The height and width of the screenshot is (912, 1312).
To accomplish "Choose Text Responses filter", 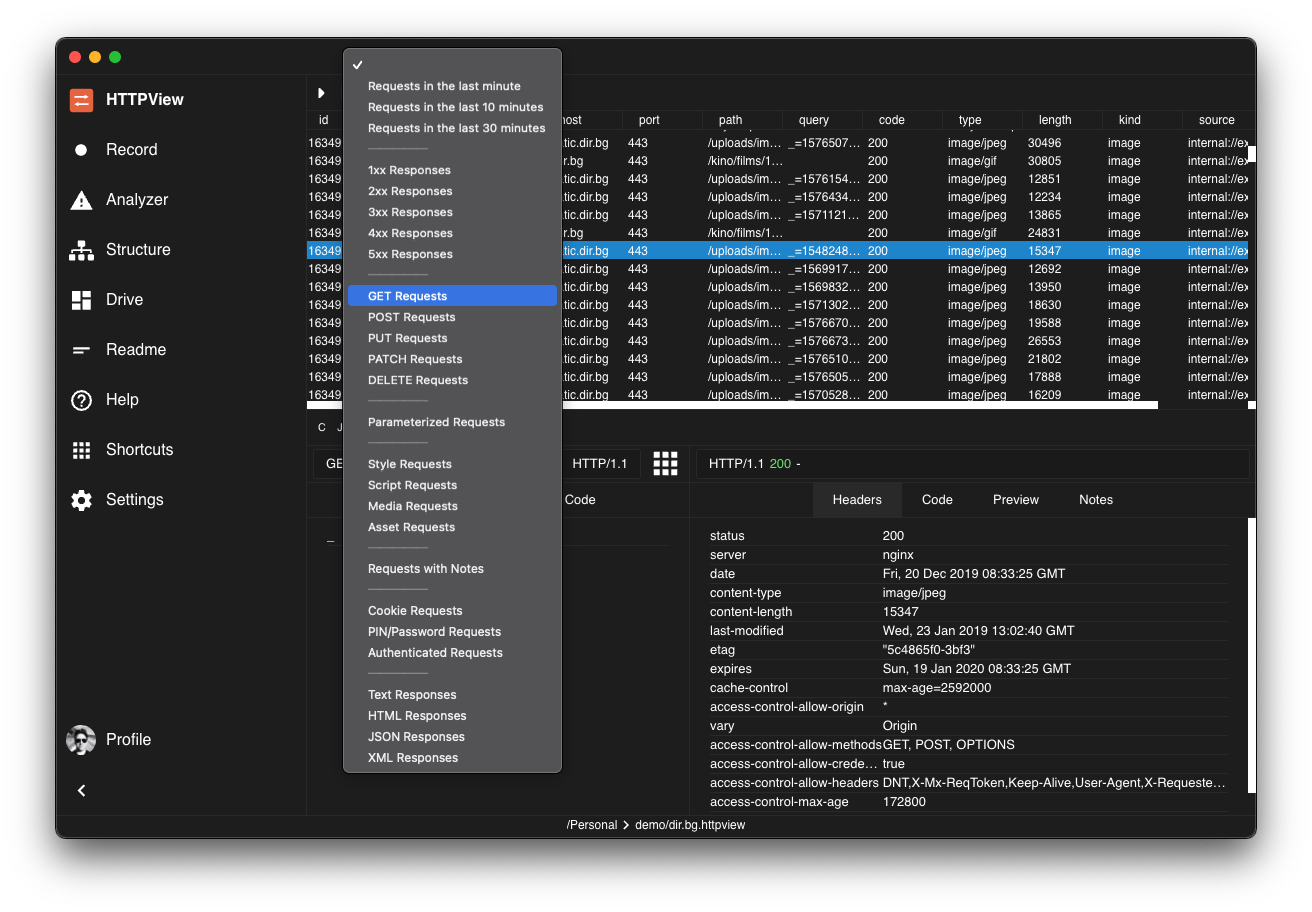I will point(452,695).
